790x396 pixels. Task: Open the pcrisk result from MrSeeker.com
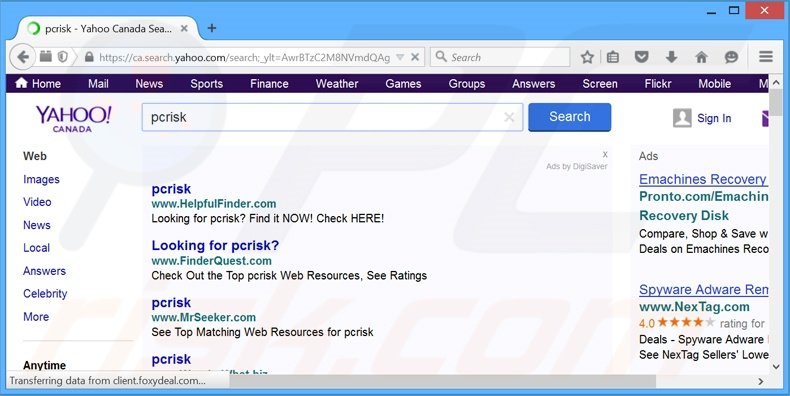(171, 303)
